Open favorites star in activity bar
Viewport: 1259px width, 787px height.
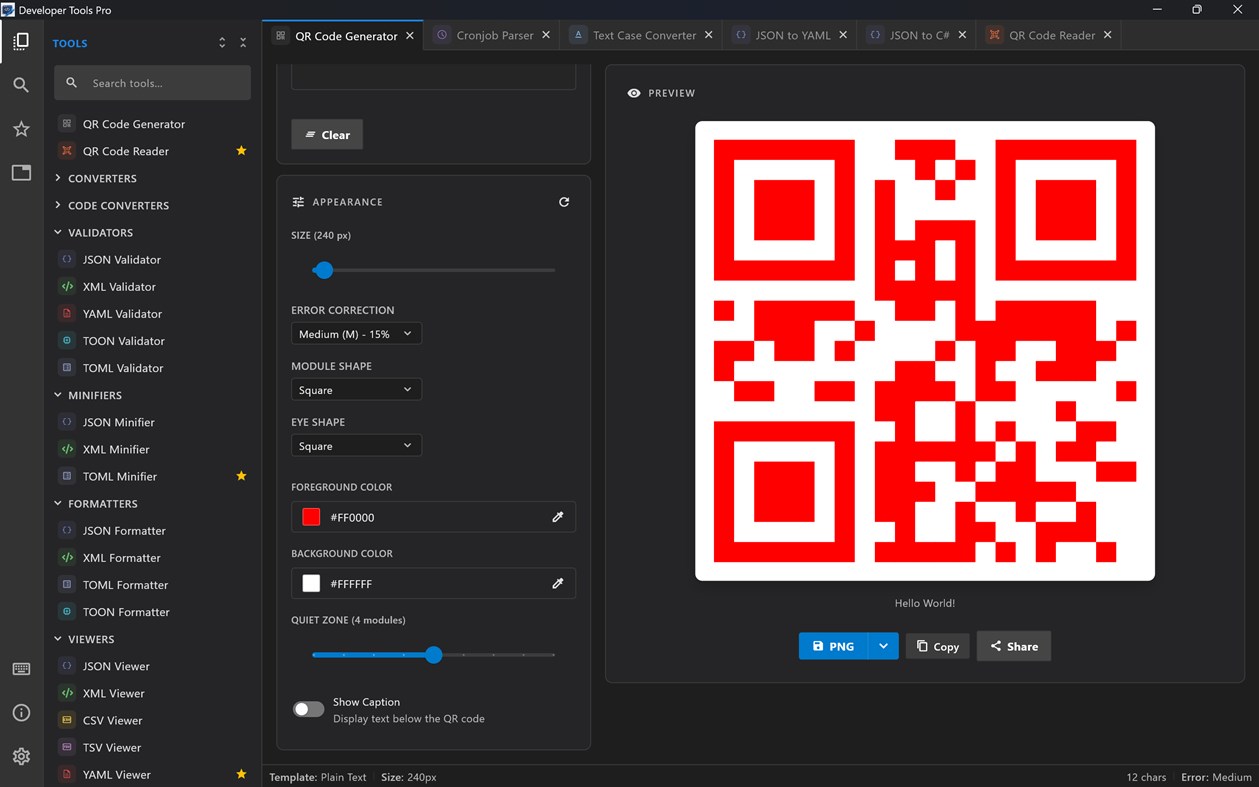21,129
